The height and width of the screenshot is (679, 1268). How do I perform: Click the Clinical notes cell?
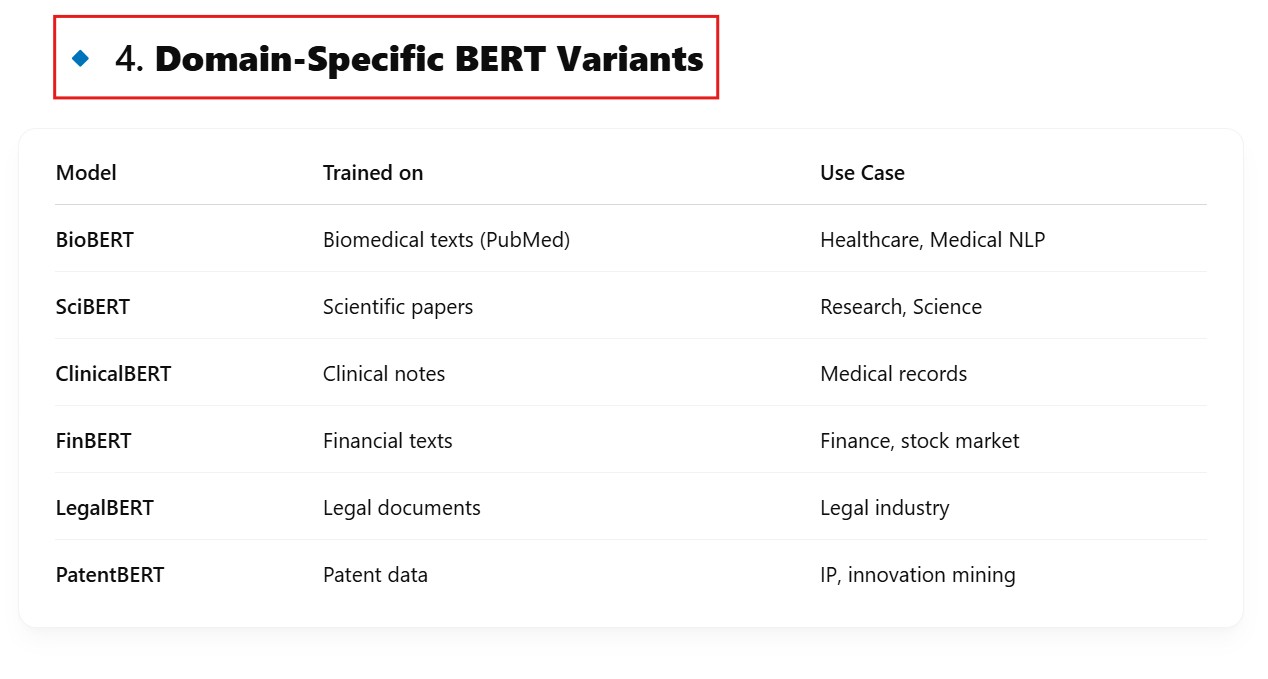point(384,374)
